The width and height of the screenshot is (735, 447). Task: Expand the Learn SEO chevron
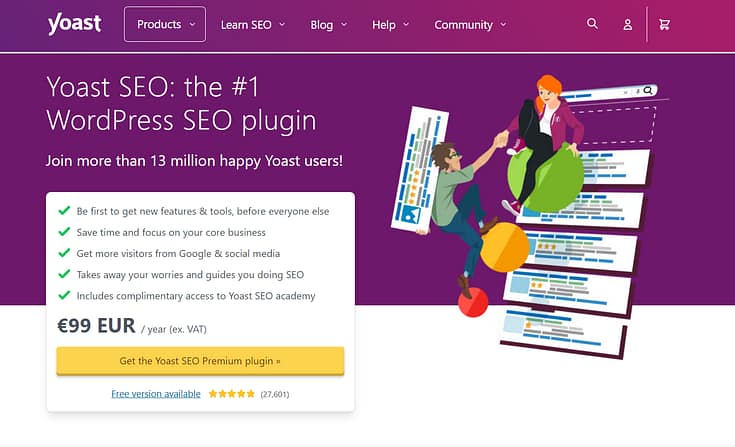[x=282, y=24]
